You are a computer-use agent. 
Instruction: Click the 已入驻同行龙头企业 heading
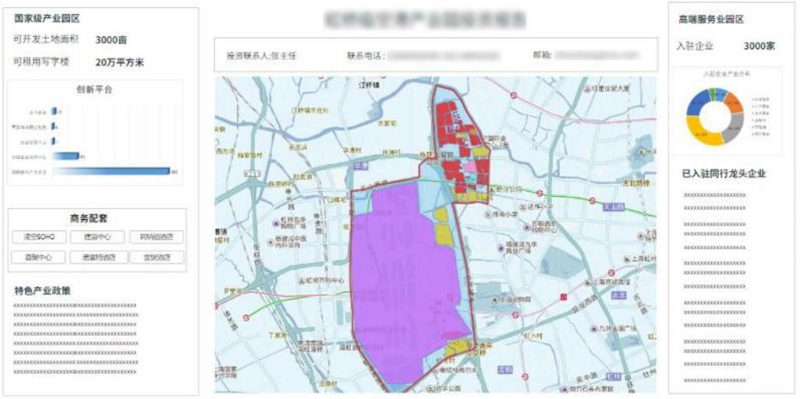coord(724,174)
